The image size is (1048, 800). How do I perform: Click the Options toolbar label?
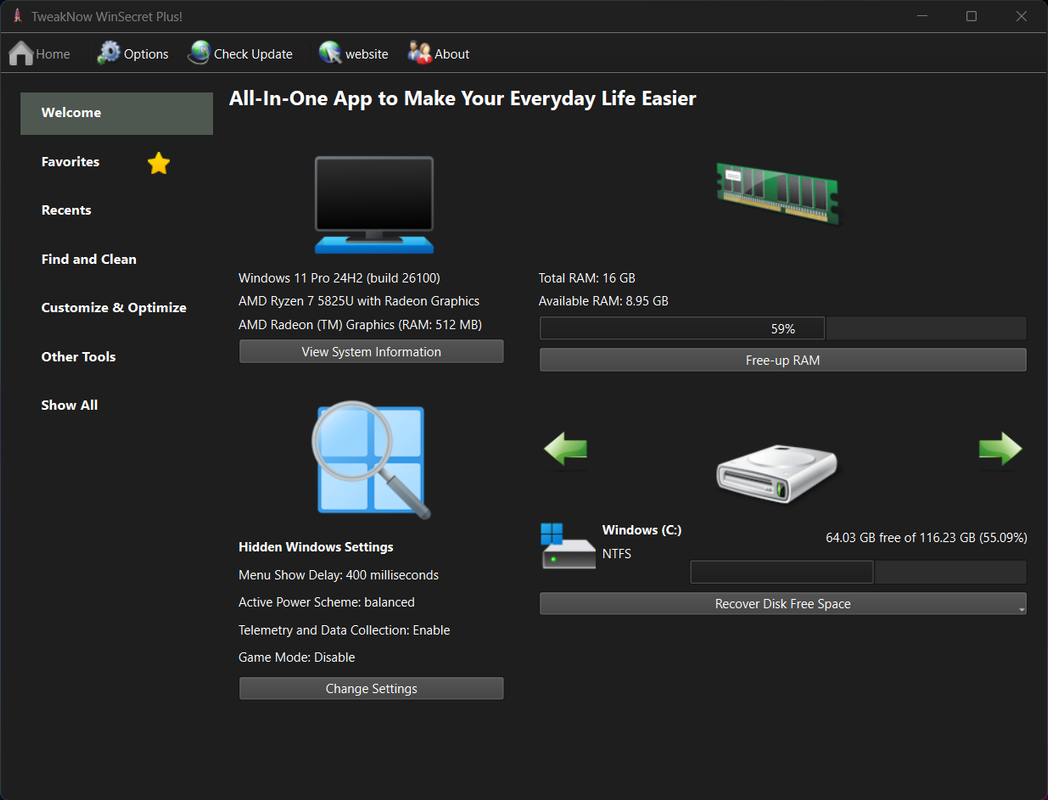[x=146, y=54]
